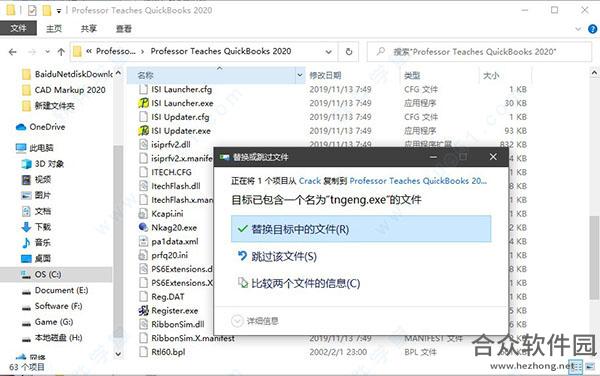The height and width of the screenshot is (376, 600).
Task: Open OneDrive in the navigation pane
Action: click(41, 127)
